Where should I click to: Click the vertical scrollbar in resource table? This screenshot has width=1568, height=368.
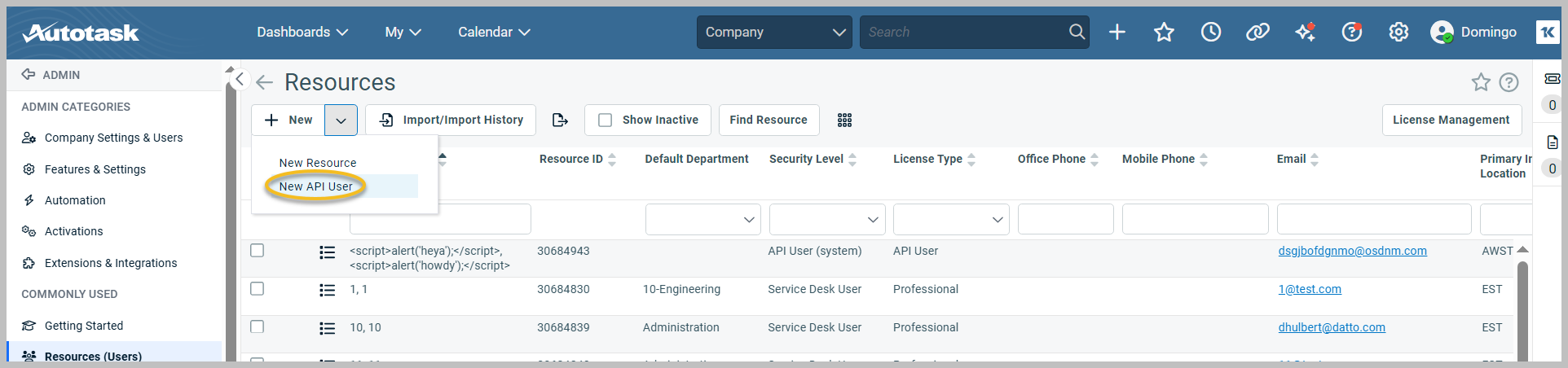(x=1522, y=309)
